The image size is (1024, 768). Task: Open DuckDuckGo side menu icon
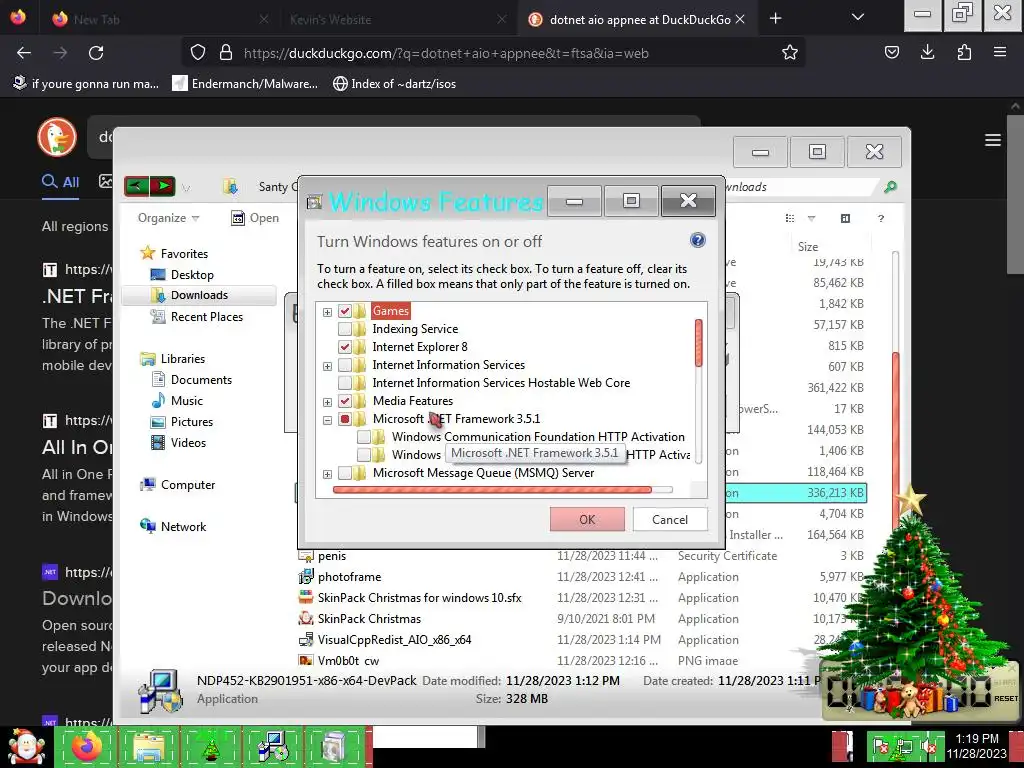tap(993, 140)
